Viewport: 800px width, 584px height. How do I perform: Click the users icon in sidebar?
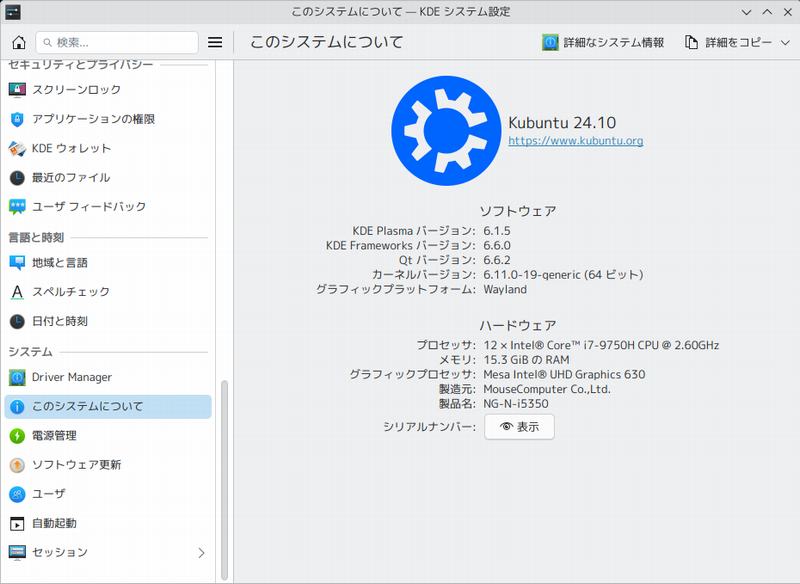17,494
